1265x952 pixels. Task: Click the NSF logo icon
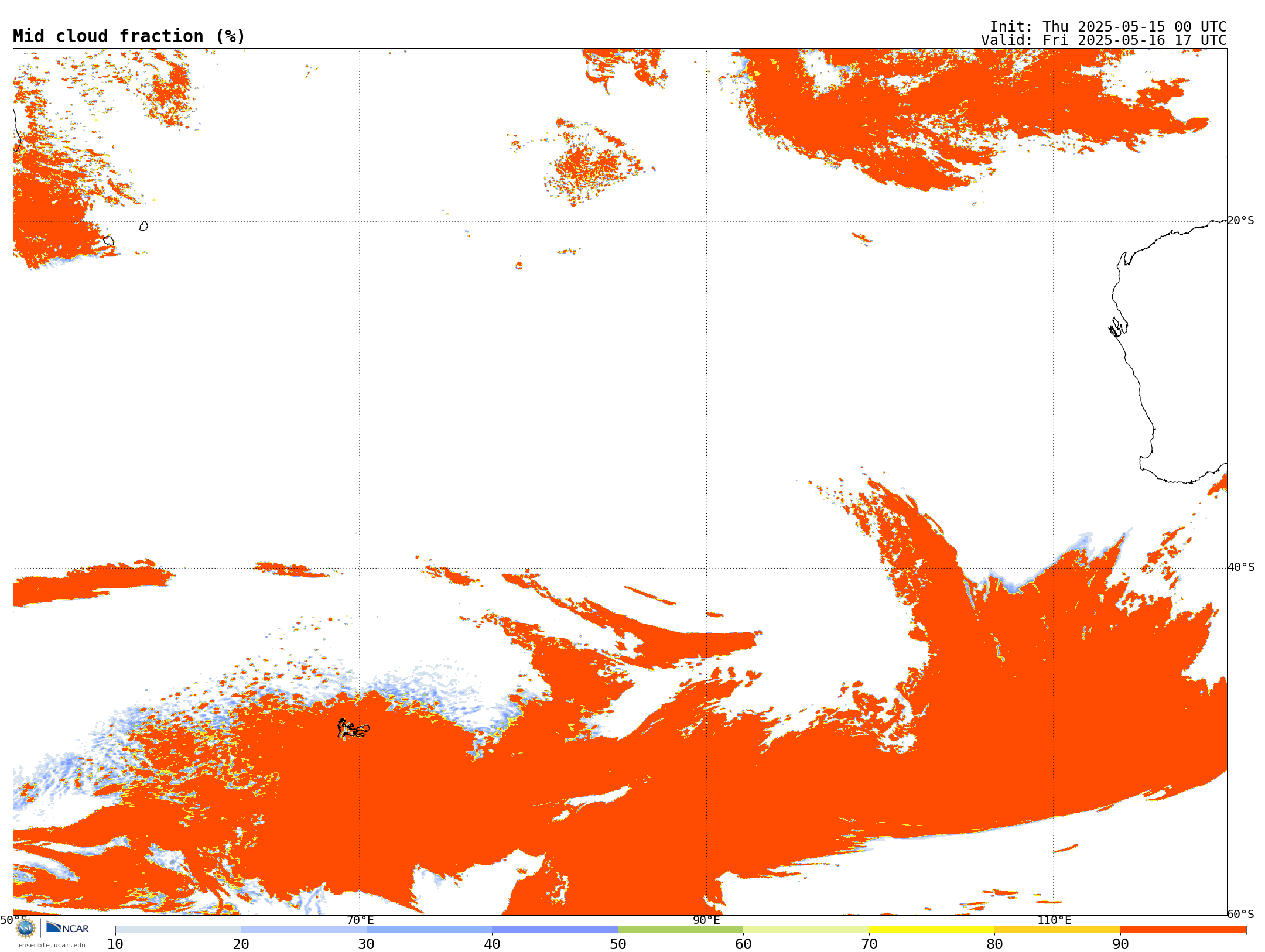(x=26, y=928)
